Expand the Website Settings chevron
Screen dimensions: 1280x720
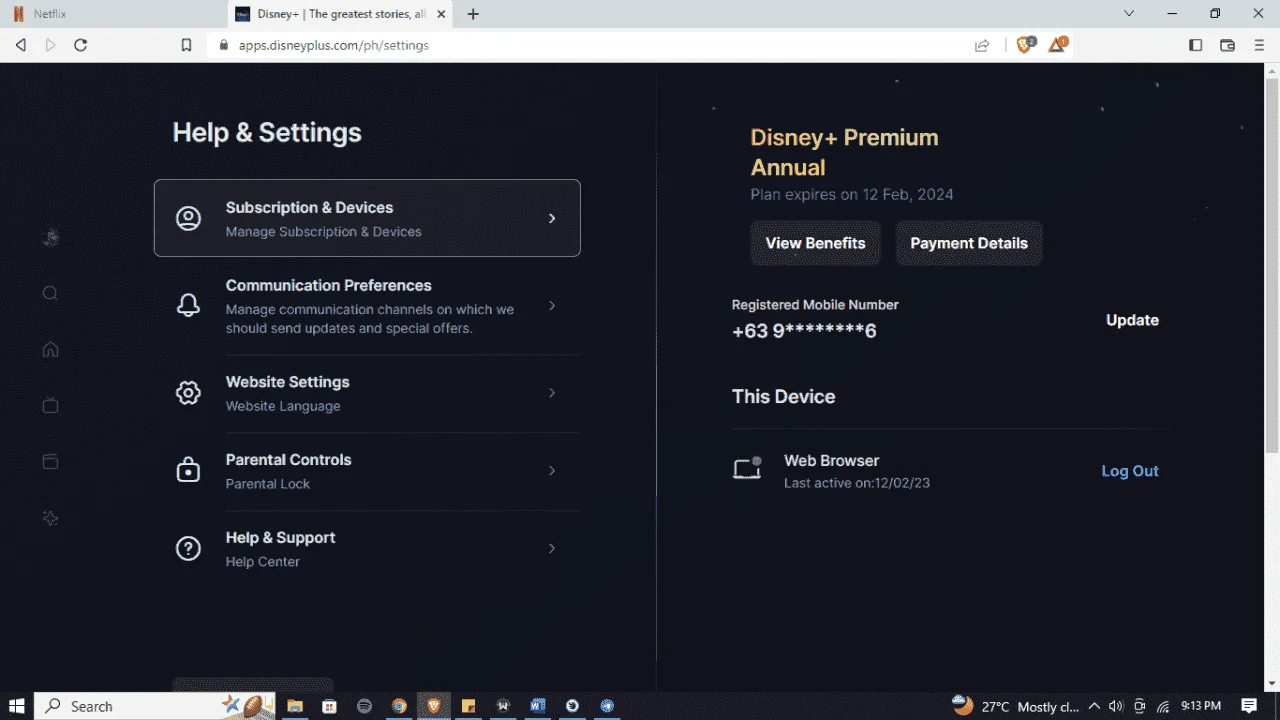552,393
